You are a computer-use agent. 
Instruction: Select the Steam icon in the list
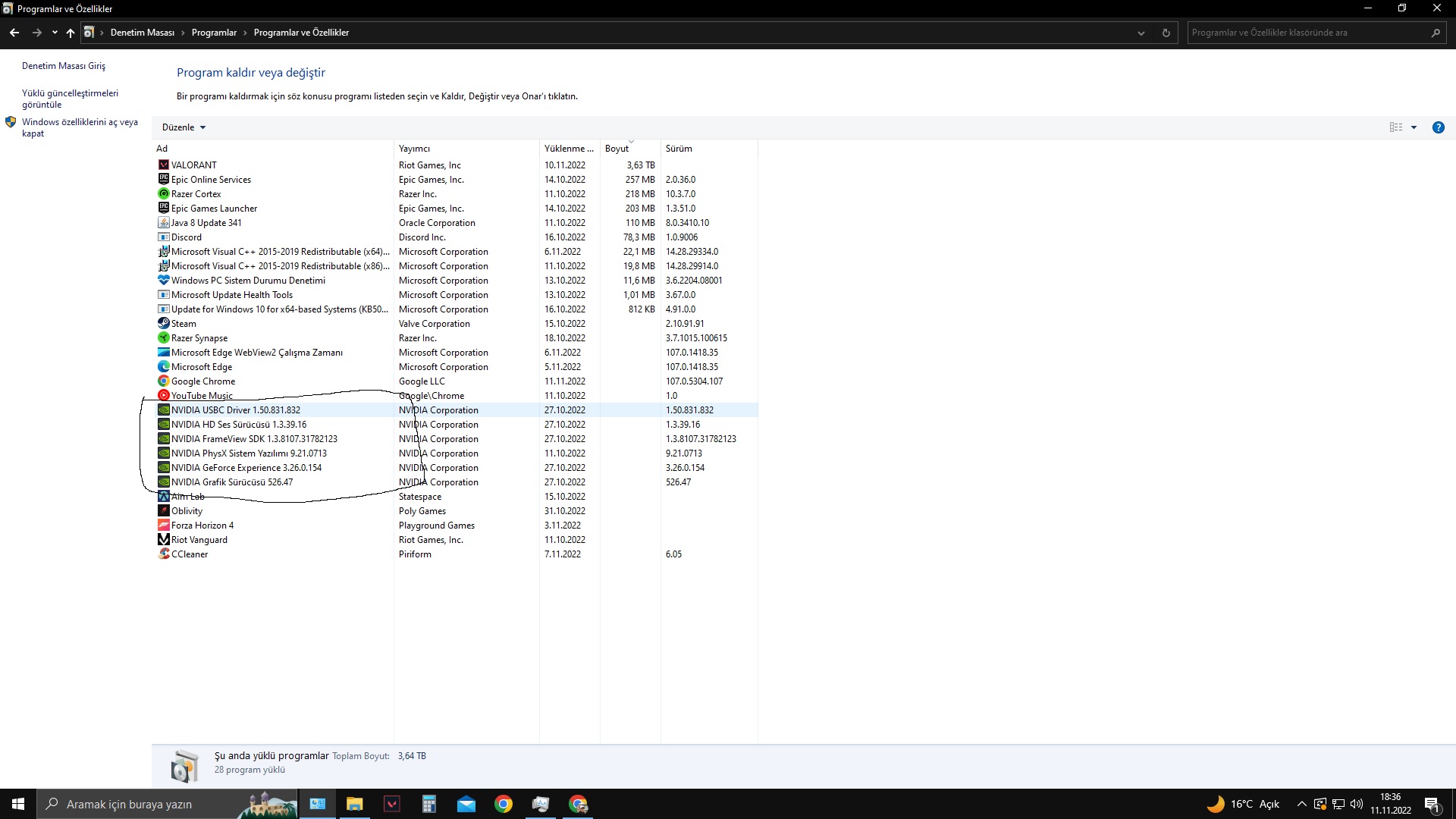(163, 323)
